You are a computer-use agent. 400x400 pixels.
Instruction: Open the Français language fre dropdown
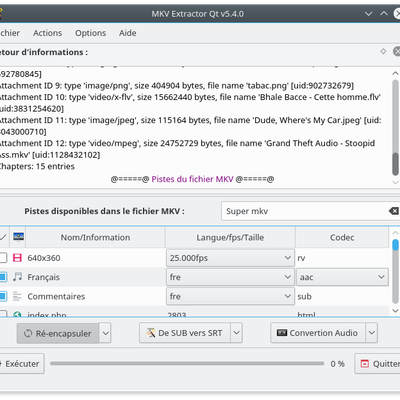(x=230, y=277)
